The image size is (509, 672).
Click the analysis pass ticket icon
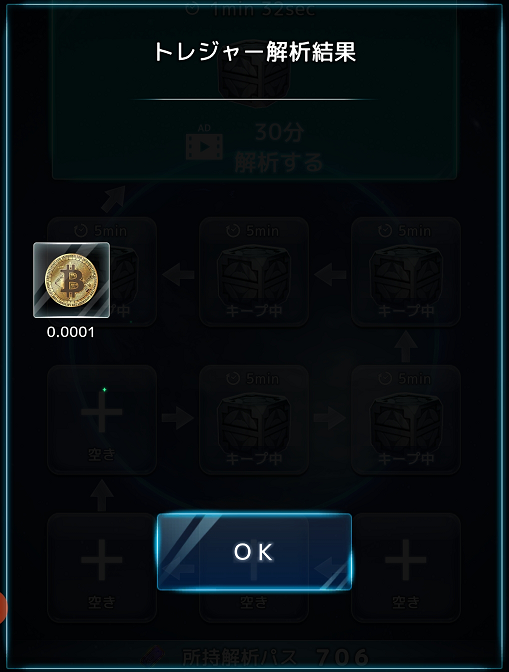[154, 657]
